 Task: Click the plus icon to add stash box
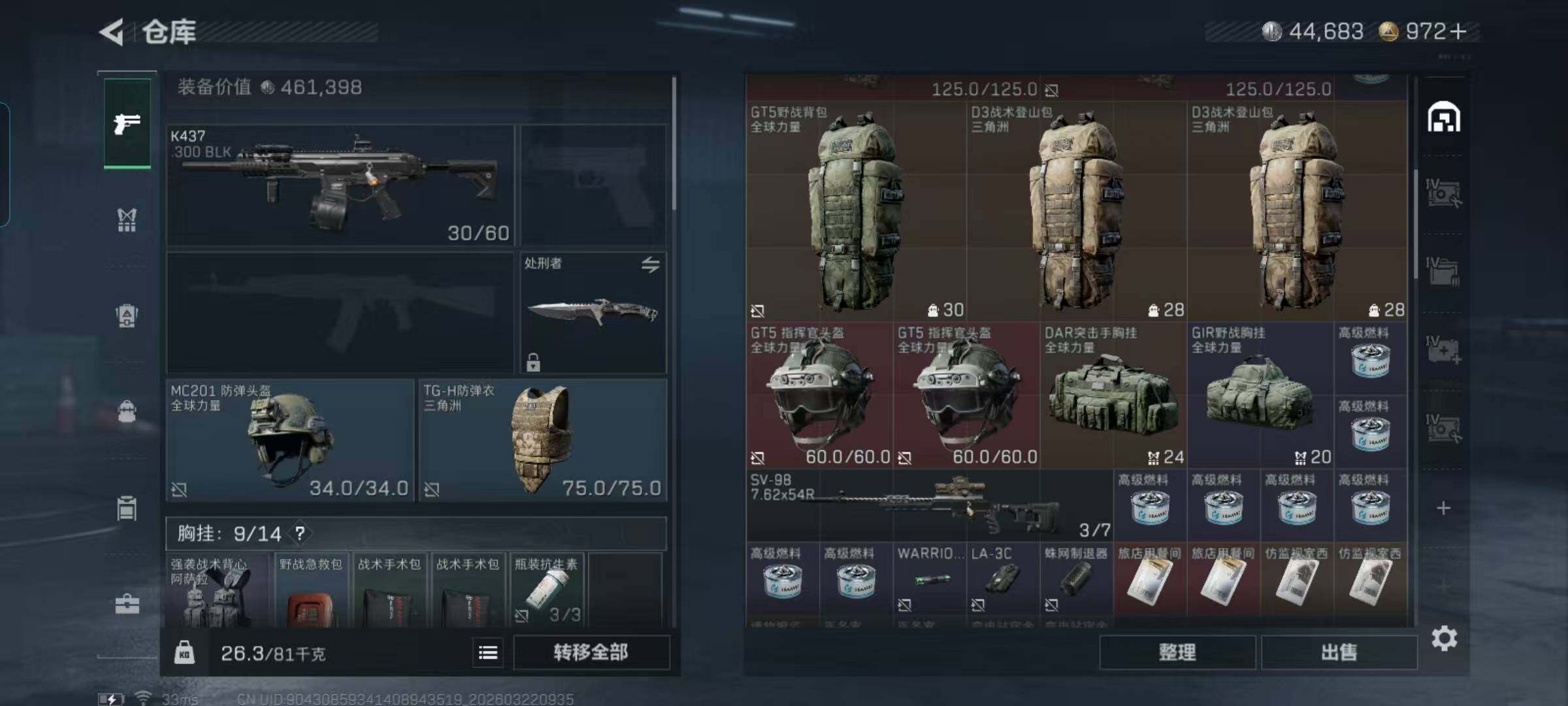coord(1443,508)
